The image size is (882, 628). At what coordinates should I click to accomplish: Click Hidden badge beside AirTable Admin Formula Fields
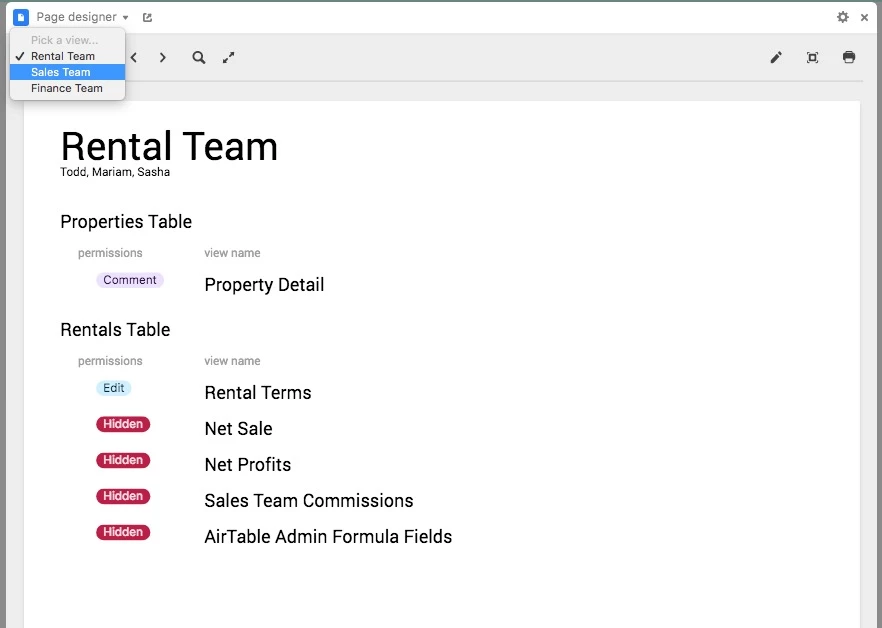[123, 532]
